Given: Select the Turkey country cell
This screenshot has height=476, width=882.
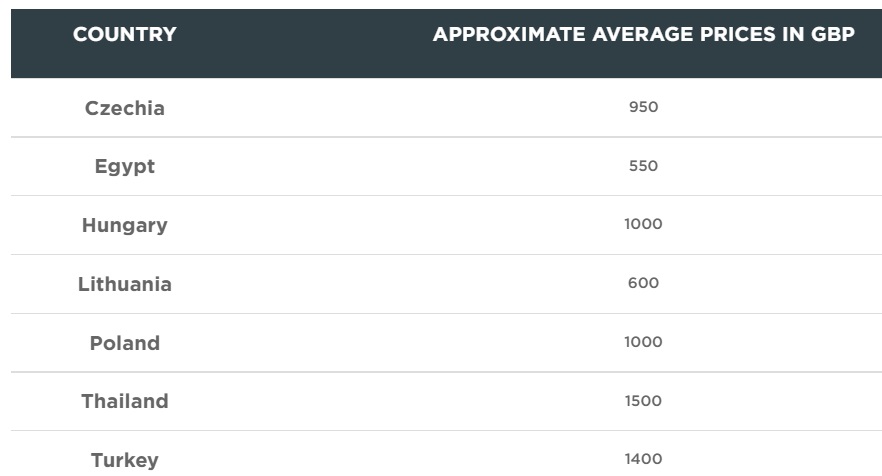Looking at the screenshot, I should 124,460.
